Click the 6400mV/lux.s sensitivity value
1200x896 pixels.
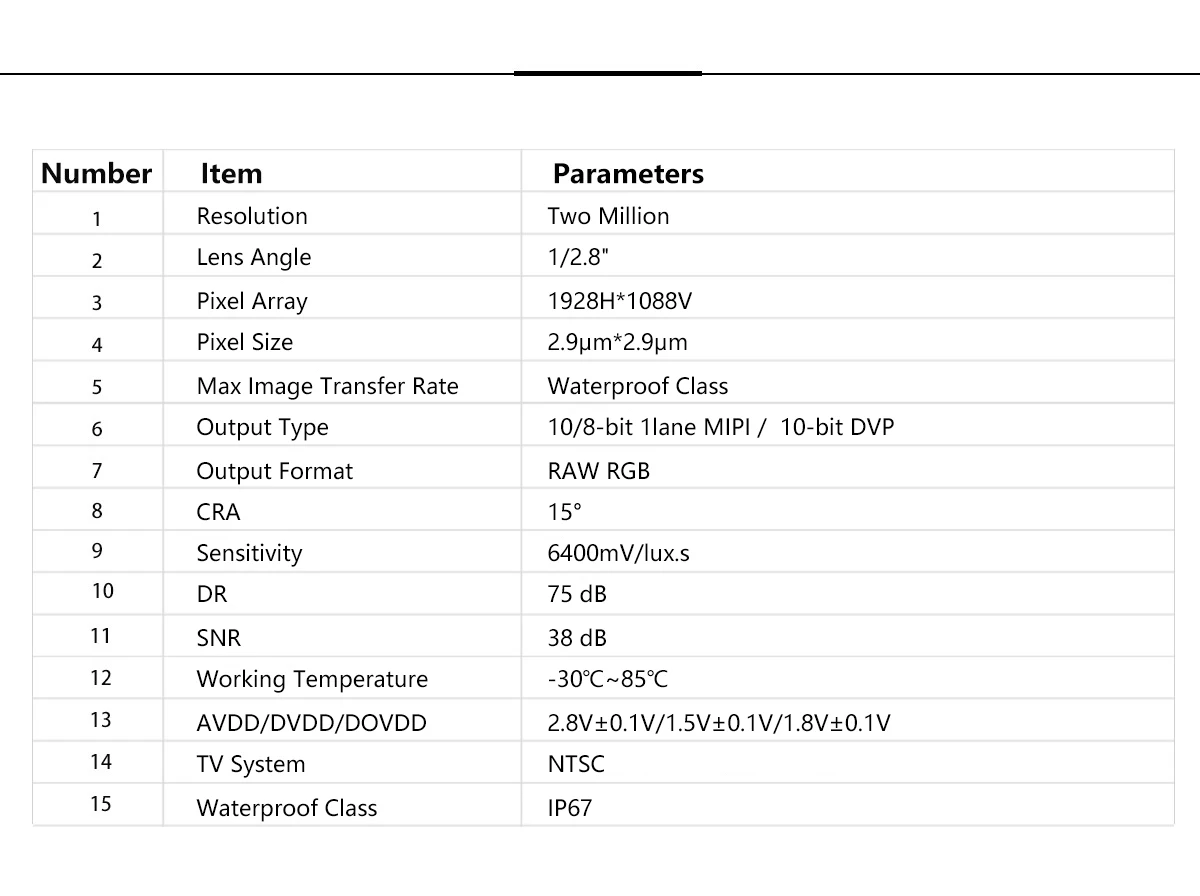tap(618, 553)
